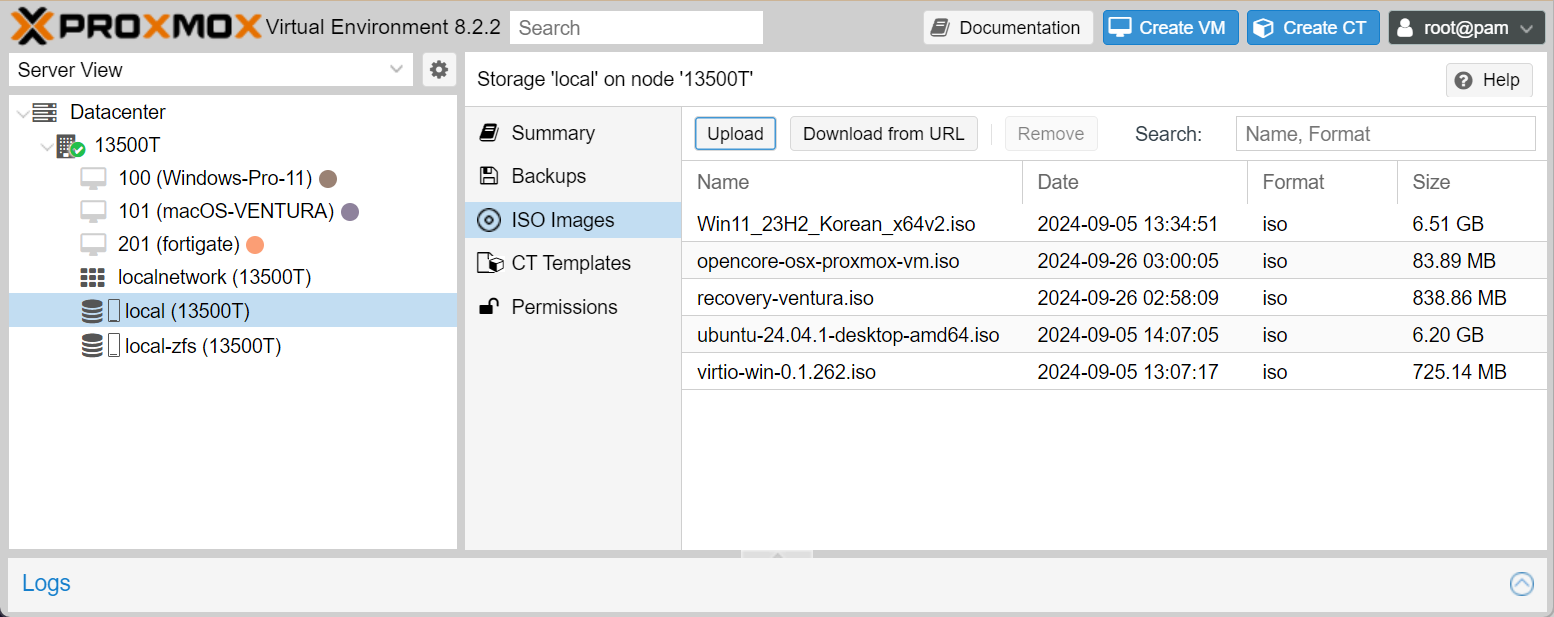The image size is (1554, 617).
Task: Click the 13500T node icon
Action: click(70, 146)
